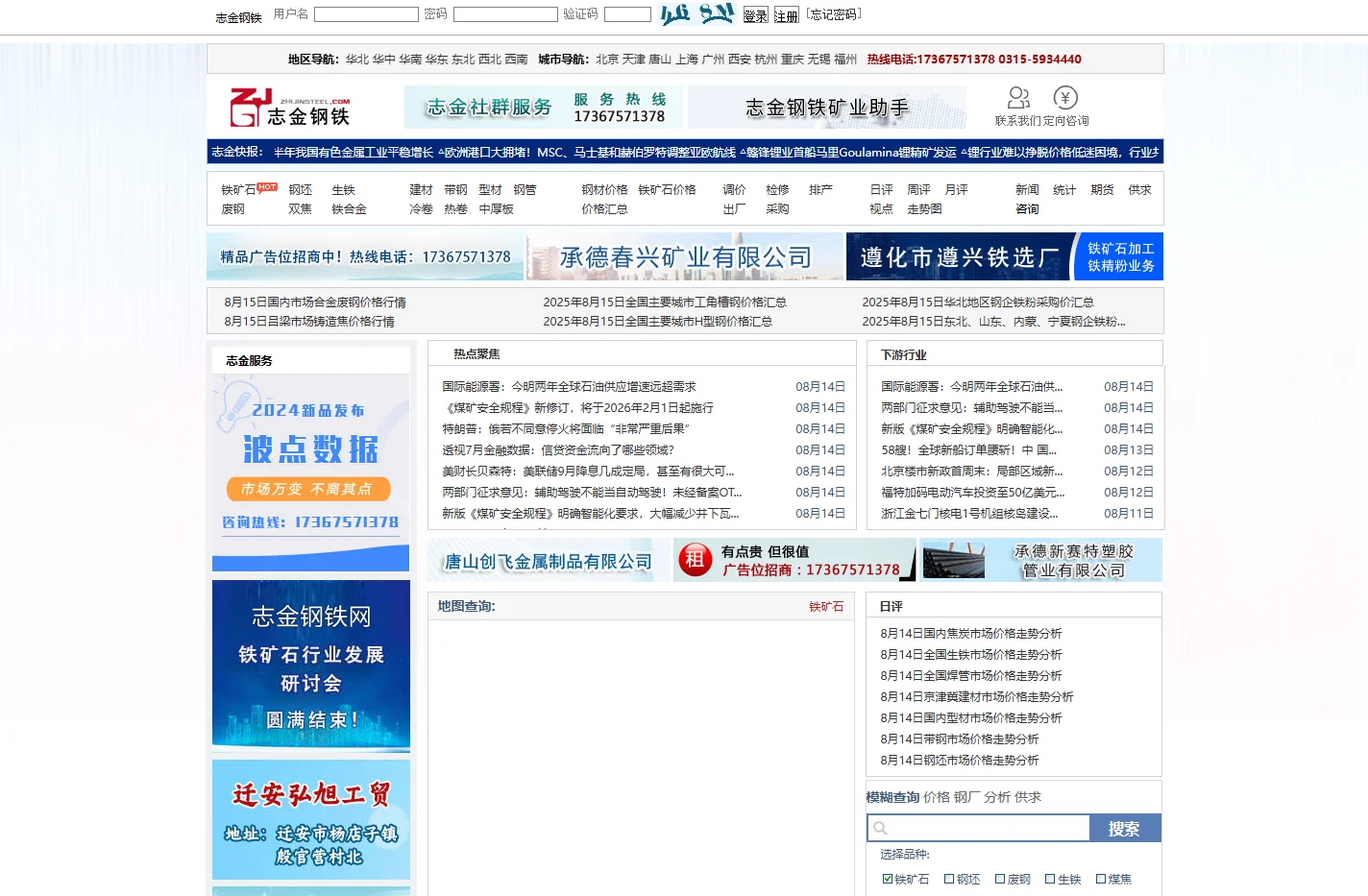Select the 生铁 variety checkbox
Image resolution: width=1368 pixels, height=896 pixels.
(x=1050, y=879)
